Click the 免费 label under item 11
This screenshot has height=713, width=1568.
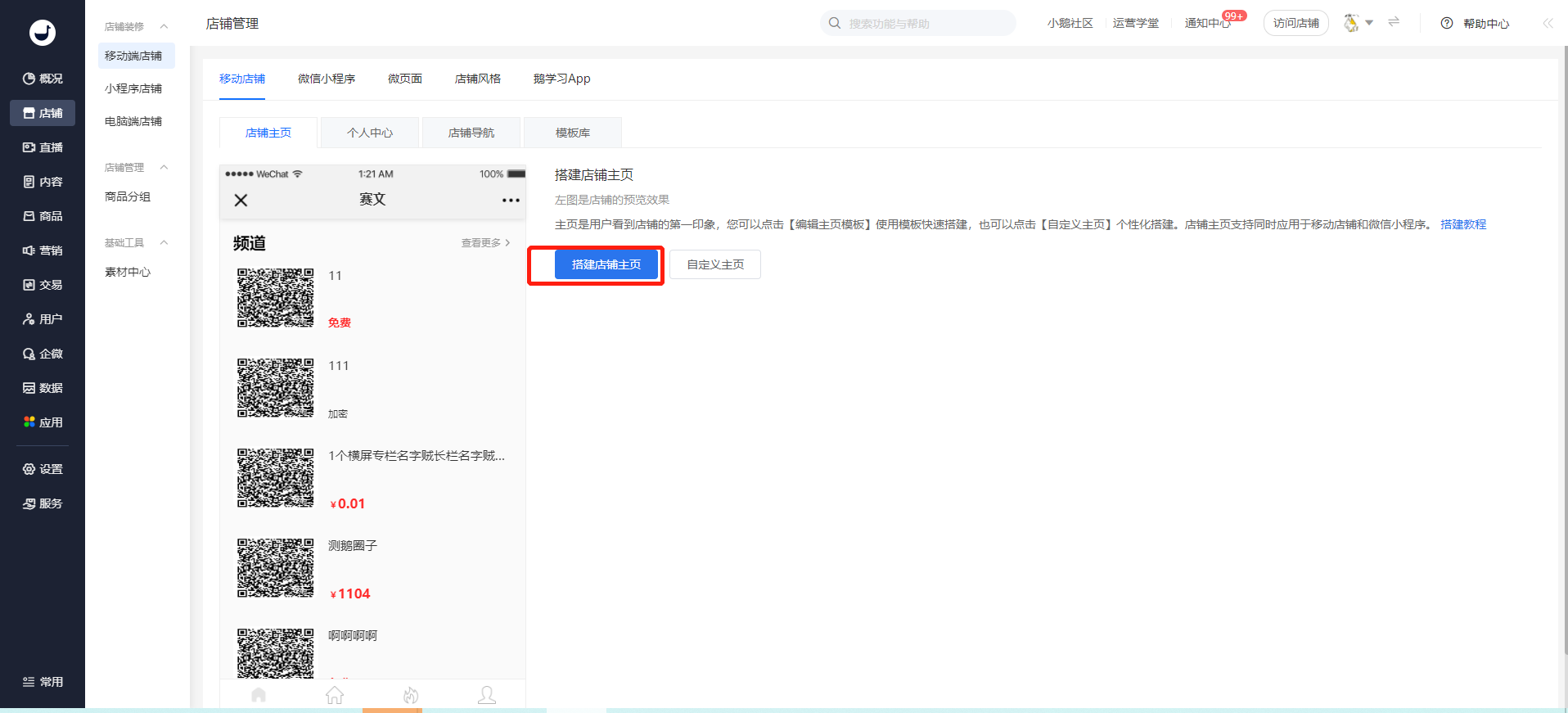[x=340, y=323]
